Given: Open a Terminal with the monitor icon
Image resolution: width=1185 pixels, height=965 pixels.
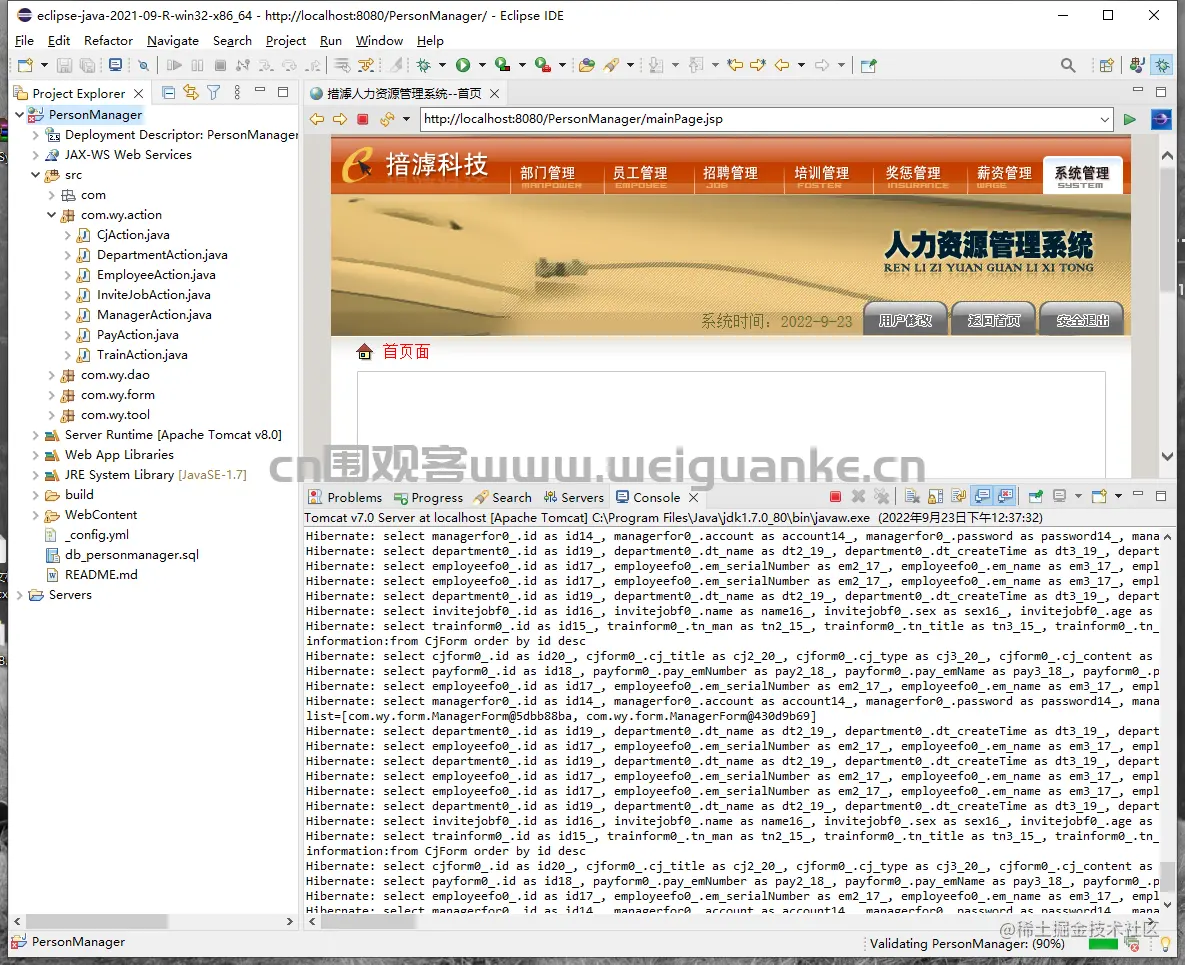Looking at the screenshot, I should tap(115, 66).
